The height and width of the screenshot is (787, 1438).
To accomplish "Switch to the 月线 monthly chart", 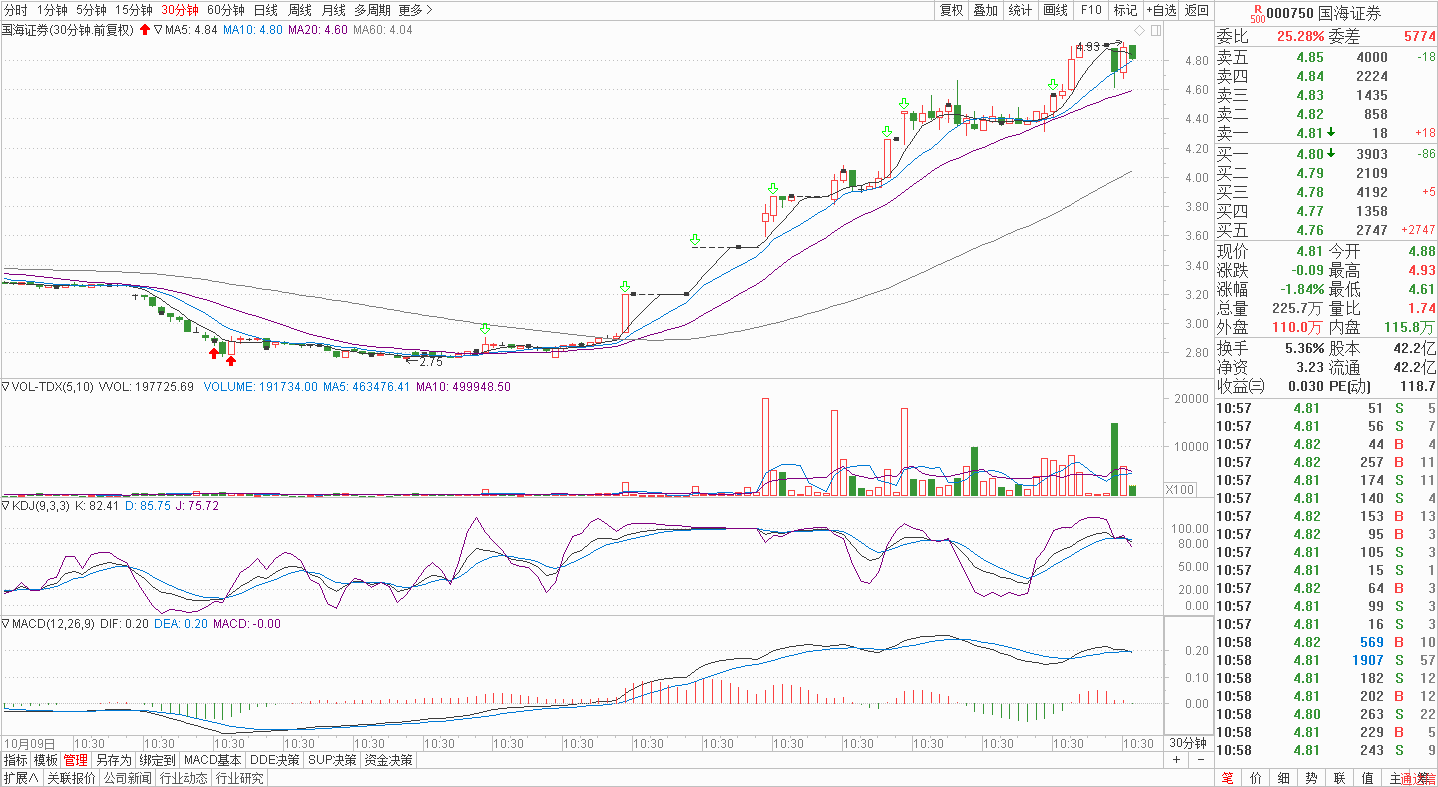I will click(x=333, y=10).
